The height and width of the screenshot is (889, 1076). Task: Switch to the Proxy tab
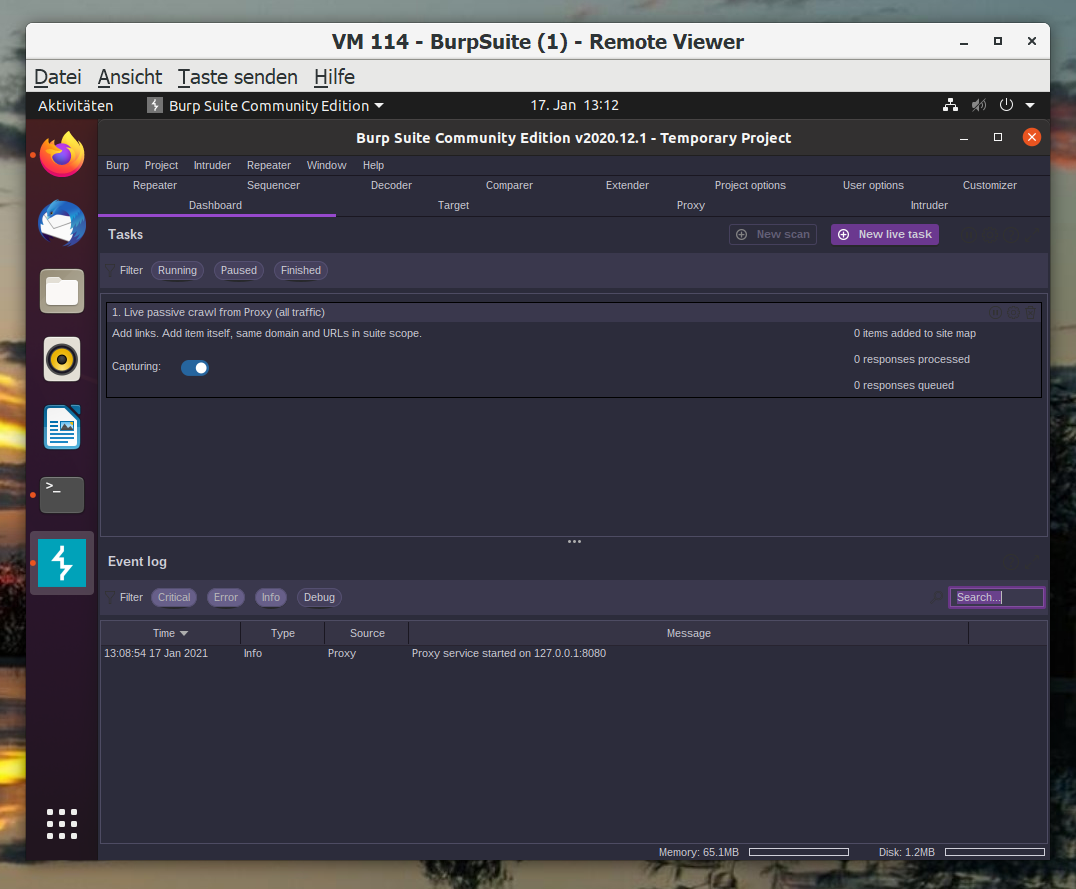pyautogui.click(x=690, y=205)
